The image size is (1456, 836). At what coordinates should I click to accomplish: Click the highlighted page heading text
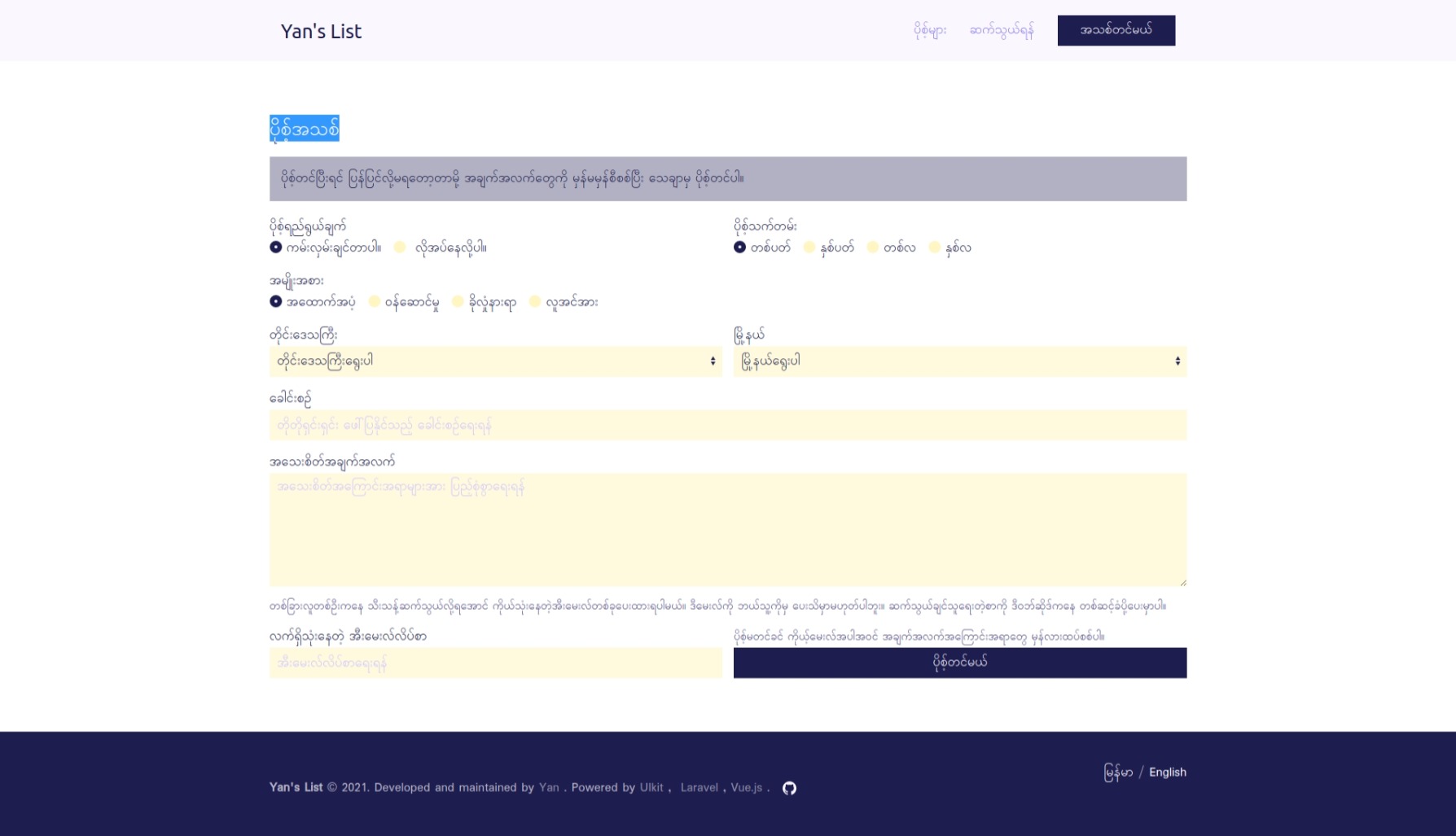pyautogui.click(x=305, y=129)
